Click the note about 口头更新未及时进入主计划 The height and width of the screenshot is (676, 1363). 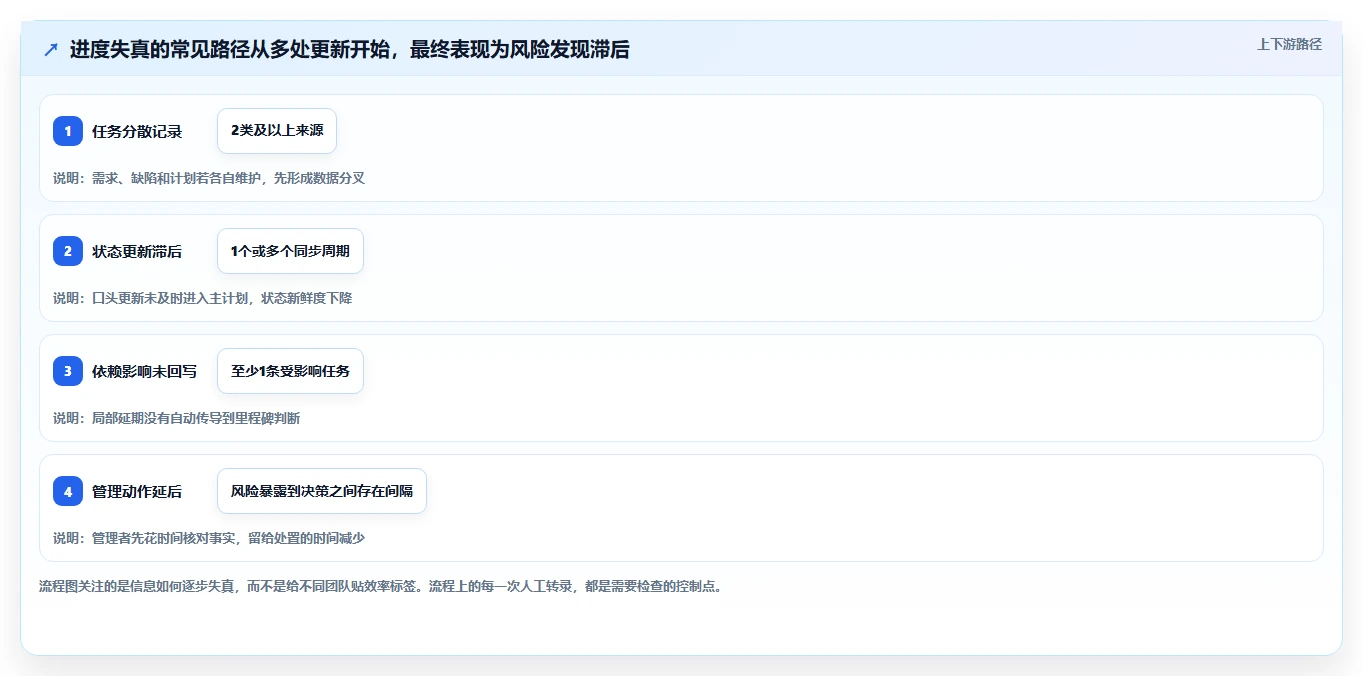tap(203, 298)
